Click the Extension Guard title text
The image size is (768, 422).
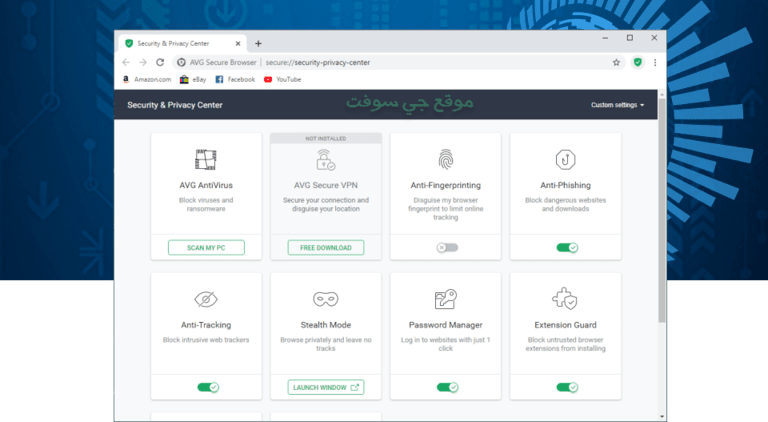coord(565,325)
